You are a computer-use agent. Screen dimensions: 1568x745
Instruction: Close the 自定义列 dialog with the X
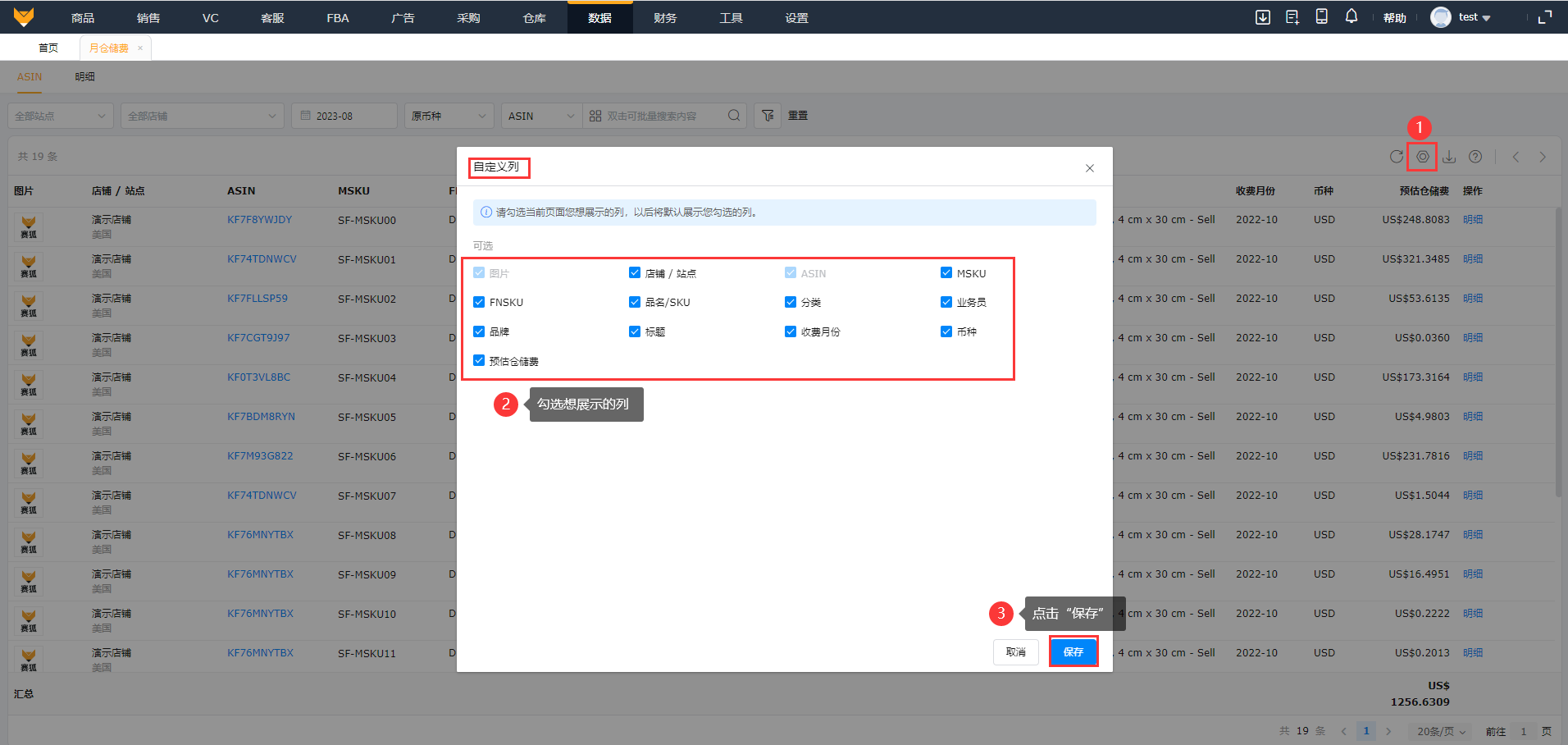click(x=1090, y=168)
